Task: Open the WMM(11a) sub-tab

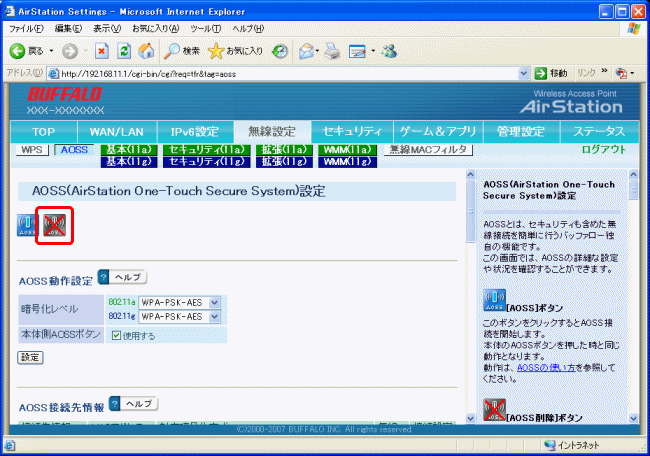Action: click(347, 150)
